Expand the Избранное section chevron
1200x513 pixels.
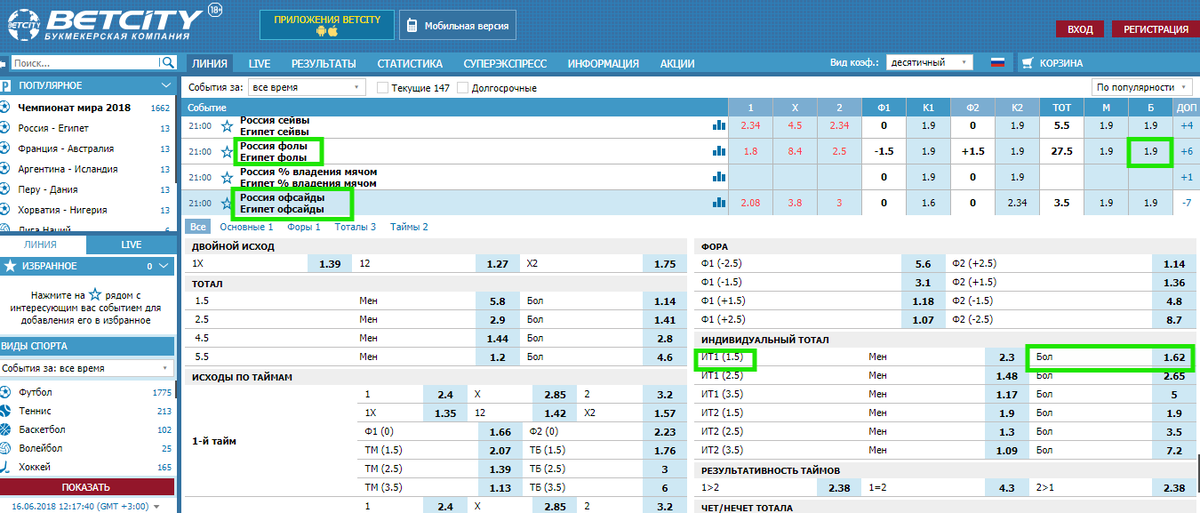click(x=166, y=266)
